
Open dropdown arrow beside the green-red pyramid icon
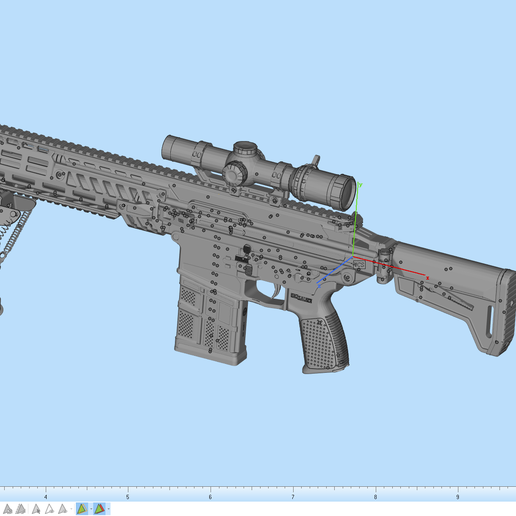[x=108, y=509]
